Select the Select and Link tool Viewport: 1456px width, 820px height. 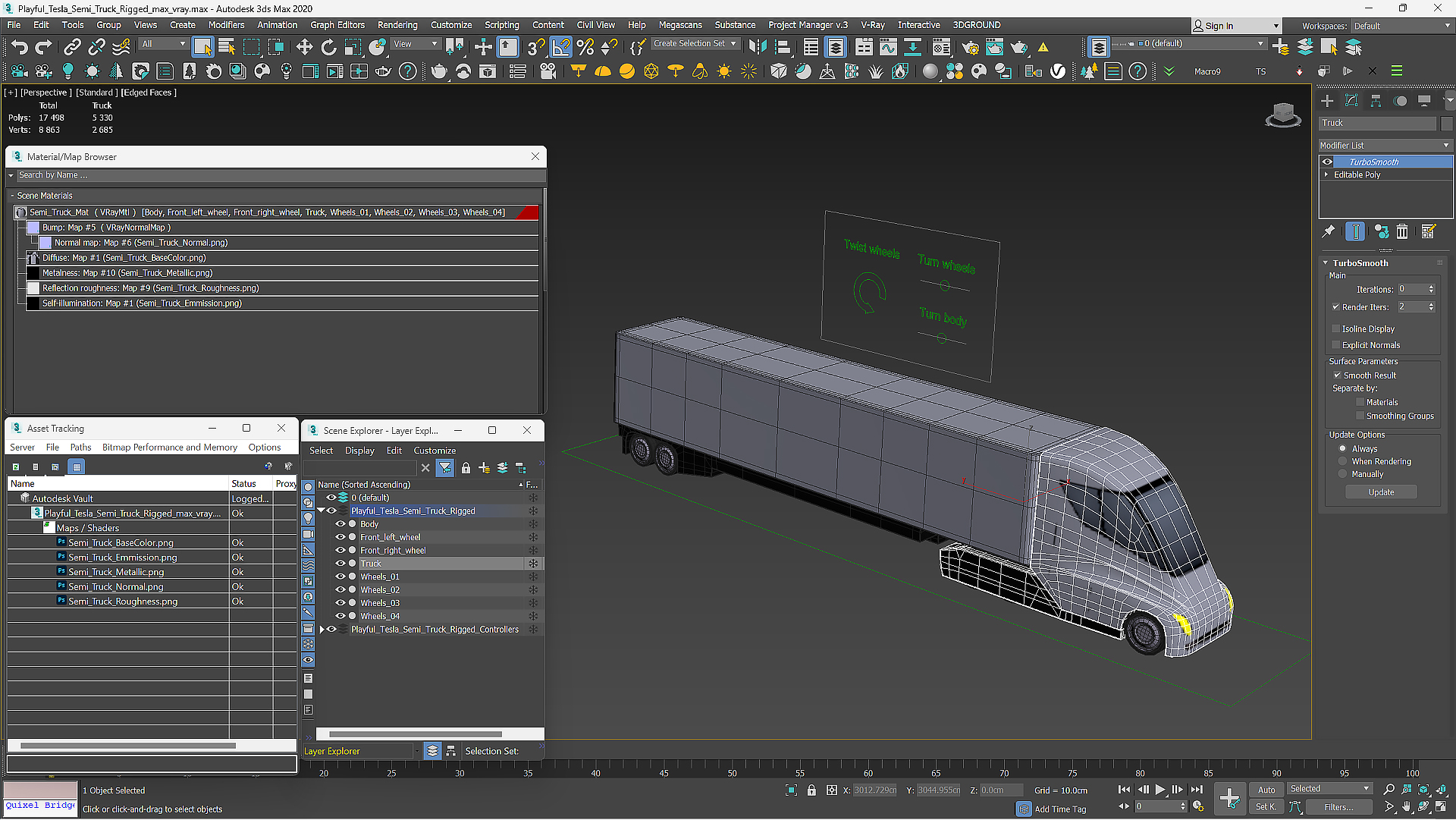coord(72,47)
